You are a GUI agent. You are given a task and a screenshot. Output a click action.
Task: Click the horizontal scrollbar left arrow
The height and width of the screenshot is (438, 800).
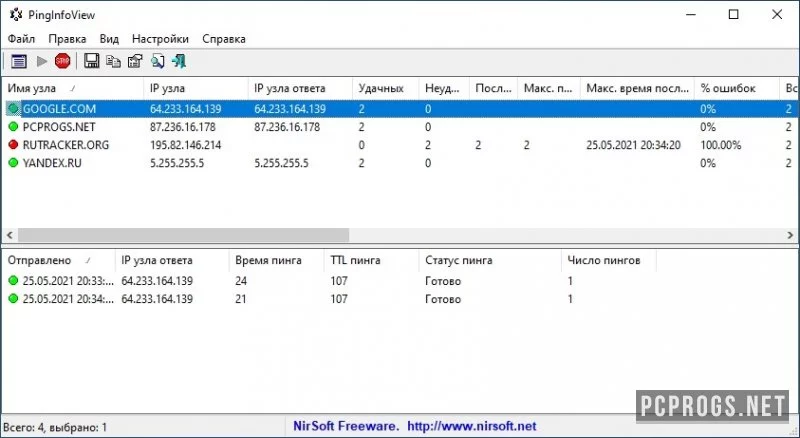[9, 235]
